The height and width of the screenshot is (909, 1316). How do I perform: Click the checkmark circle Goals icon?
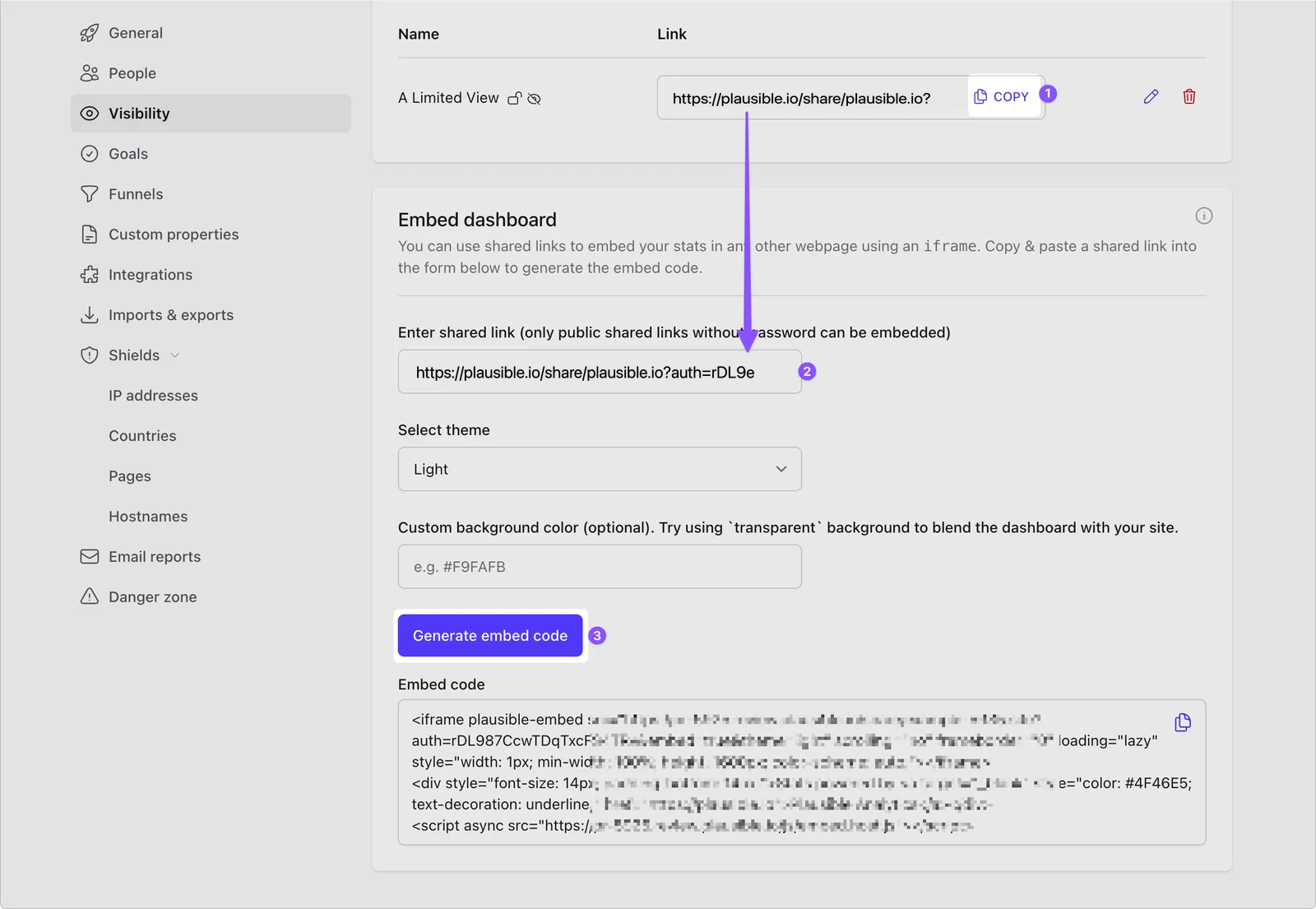point(90,154)
